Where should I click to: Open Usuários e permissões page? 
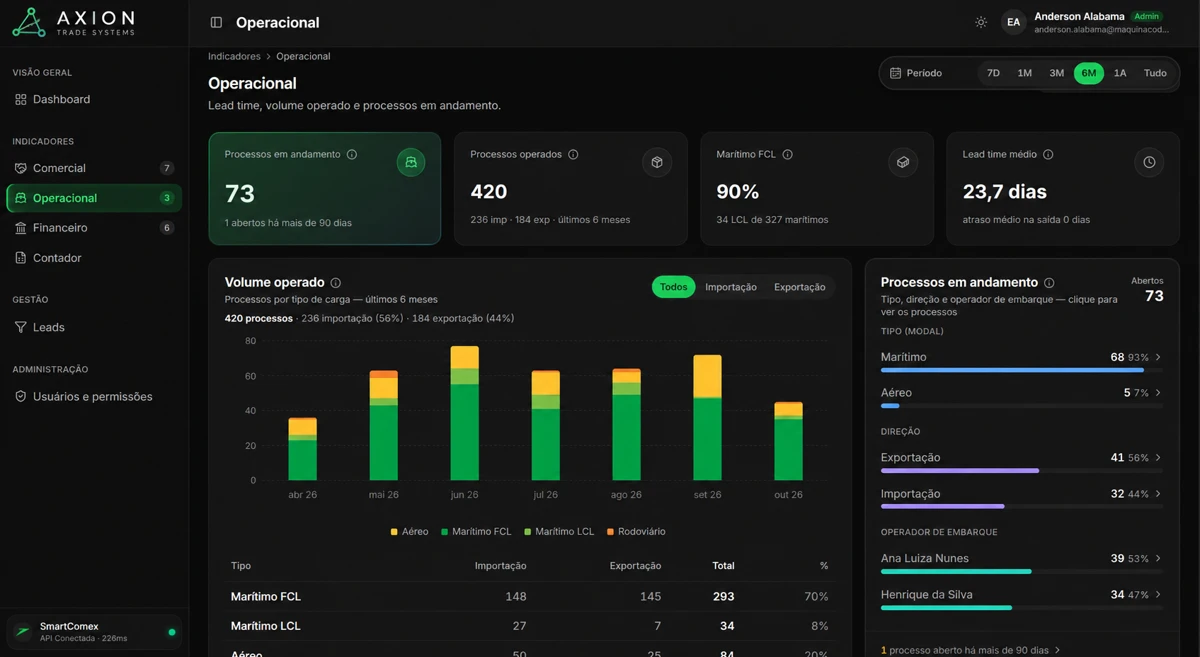[x=94, y=396]
